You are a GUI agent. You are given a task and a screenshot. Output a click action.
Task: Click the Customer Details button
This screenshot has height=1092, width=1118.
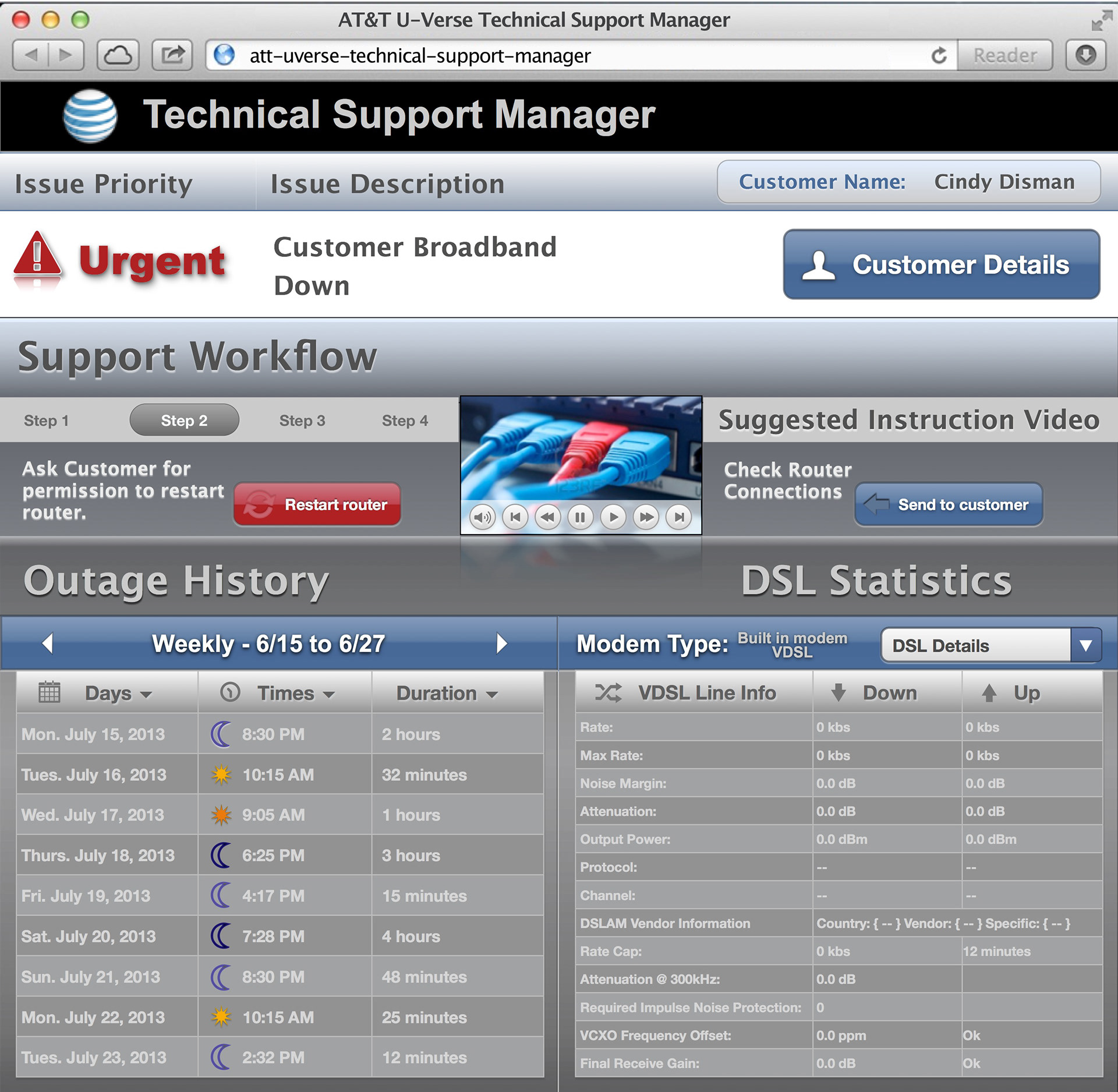pyautogui.click(x=942, y=264)
